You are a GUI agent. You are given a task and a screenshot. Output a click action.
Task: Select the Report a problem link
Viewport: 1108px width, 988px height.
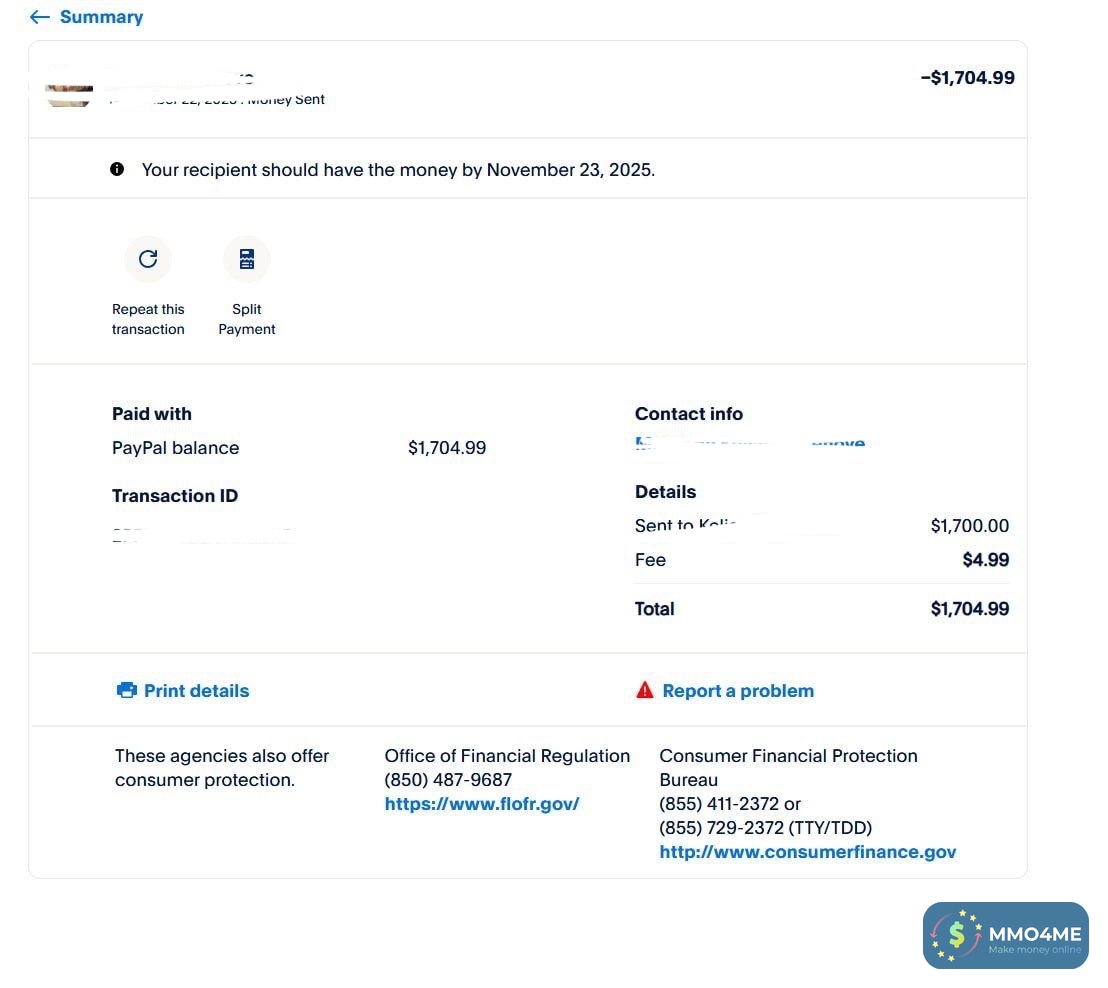tap(738, 691)
